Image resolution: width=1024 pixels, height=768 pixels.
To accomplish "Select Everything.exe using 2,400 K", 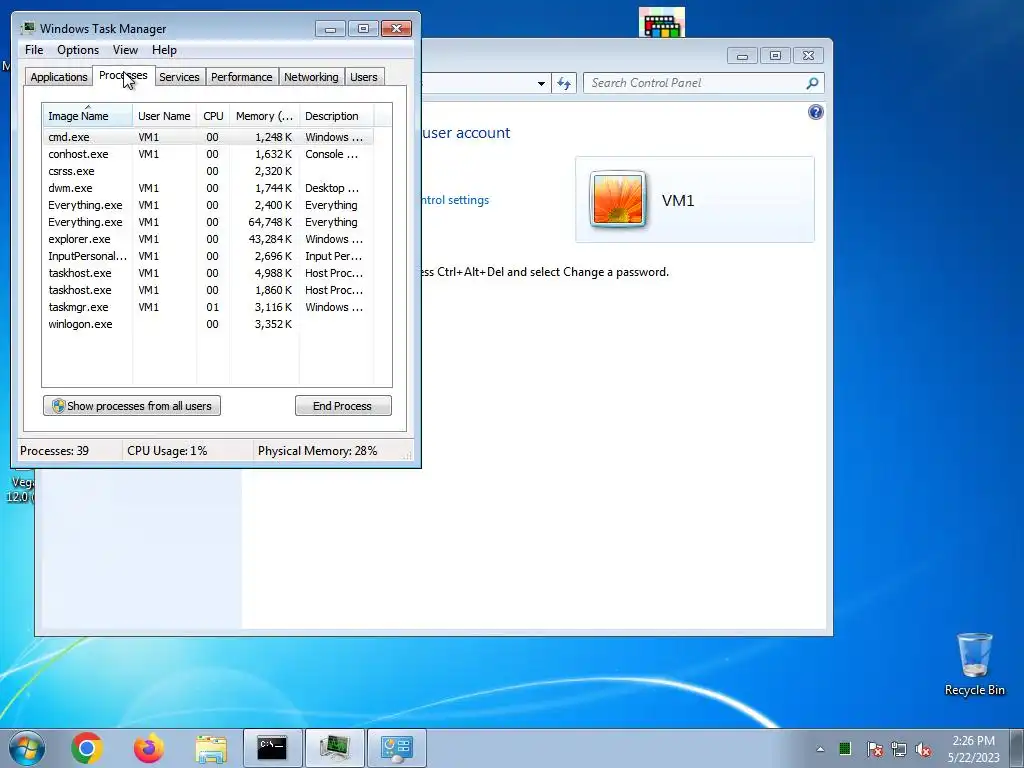I will coord(208,205).
